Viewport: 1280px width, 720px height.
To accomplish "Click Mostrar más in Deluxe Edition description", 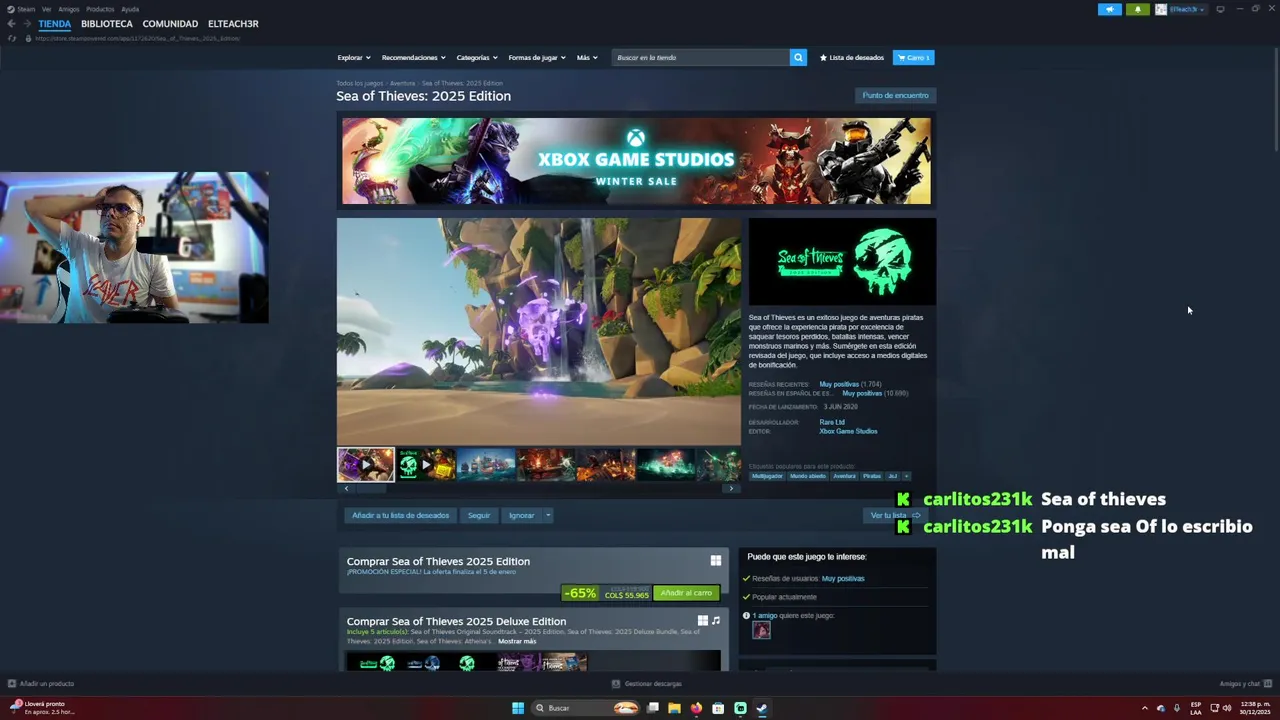I will (517, 642).
